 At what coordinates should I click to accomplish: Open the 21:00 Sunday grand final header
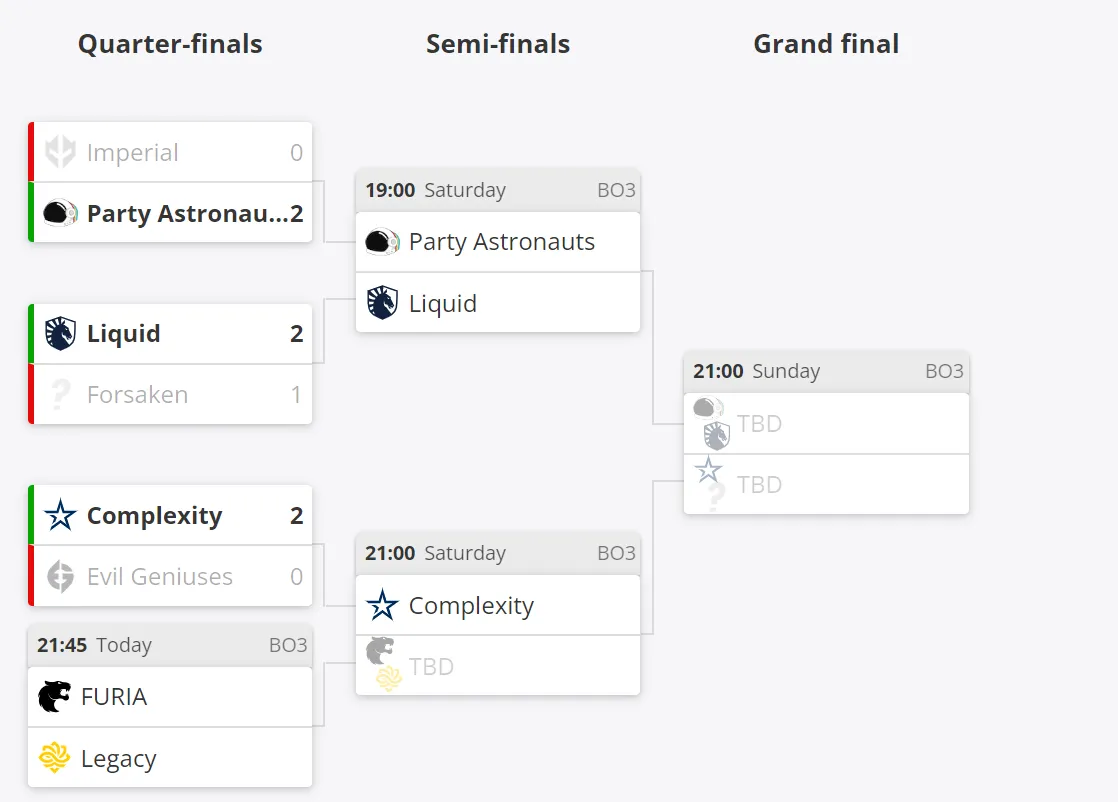click(x=826, y=371)
